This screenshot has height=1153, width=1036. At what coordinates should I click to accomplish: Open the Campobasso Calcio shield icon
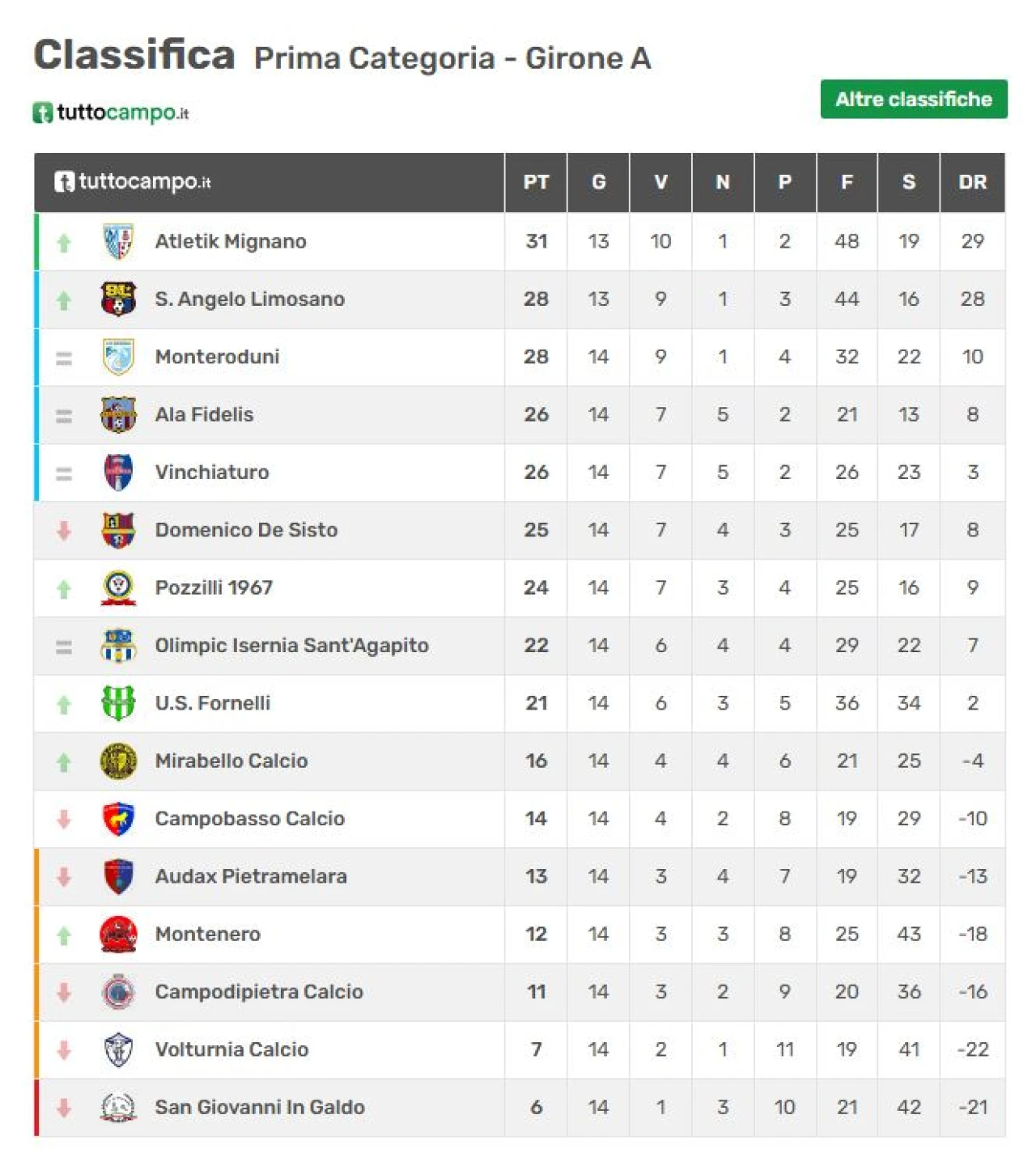coord(118,819)
